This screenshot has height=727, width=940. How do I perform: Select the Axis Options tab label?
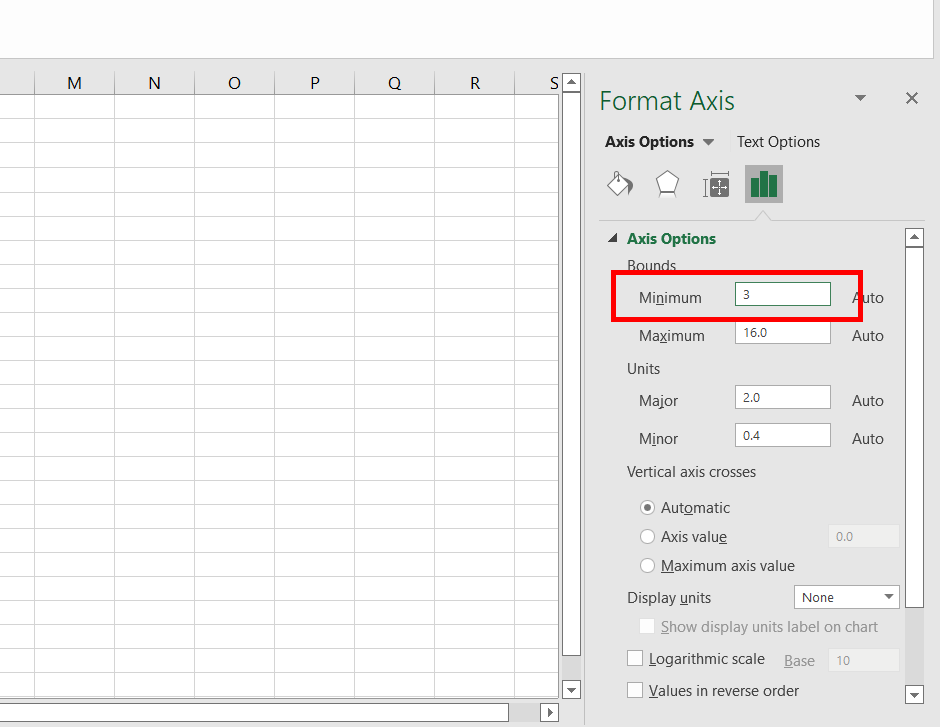click(649, 142)
